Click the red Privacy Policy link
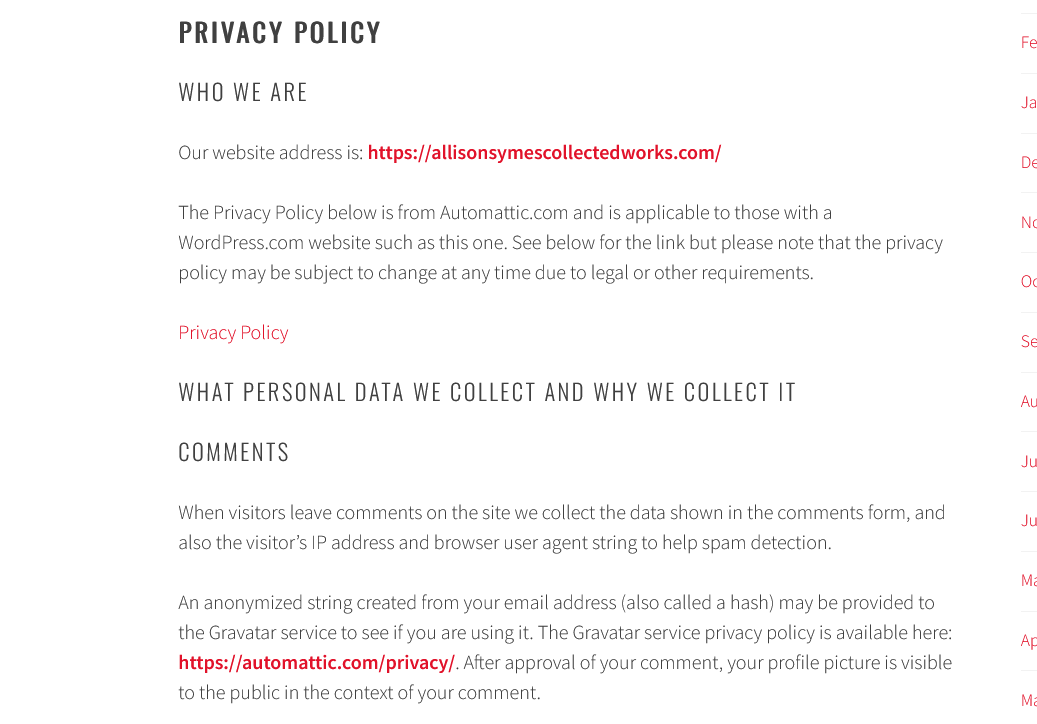The image size is (1037, 724). [233, 333]
